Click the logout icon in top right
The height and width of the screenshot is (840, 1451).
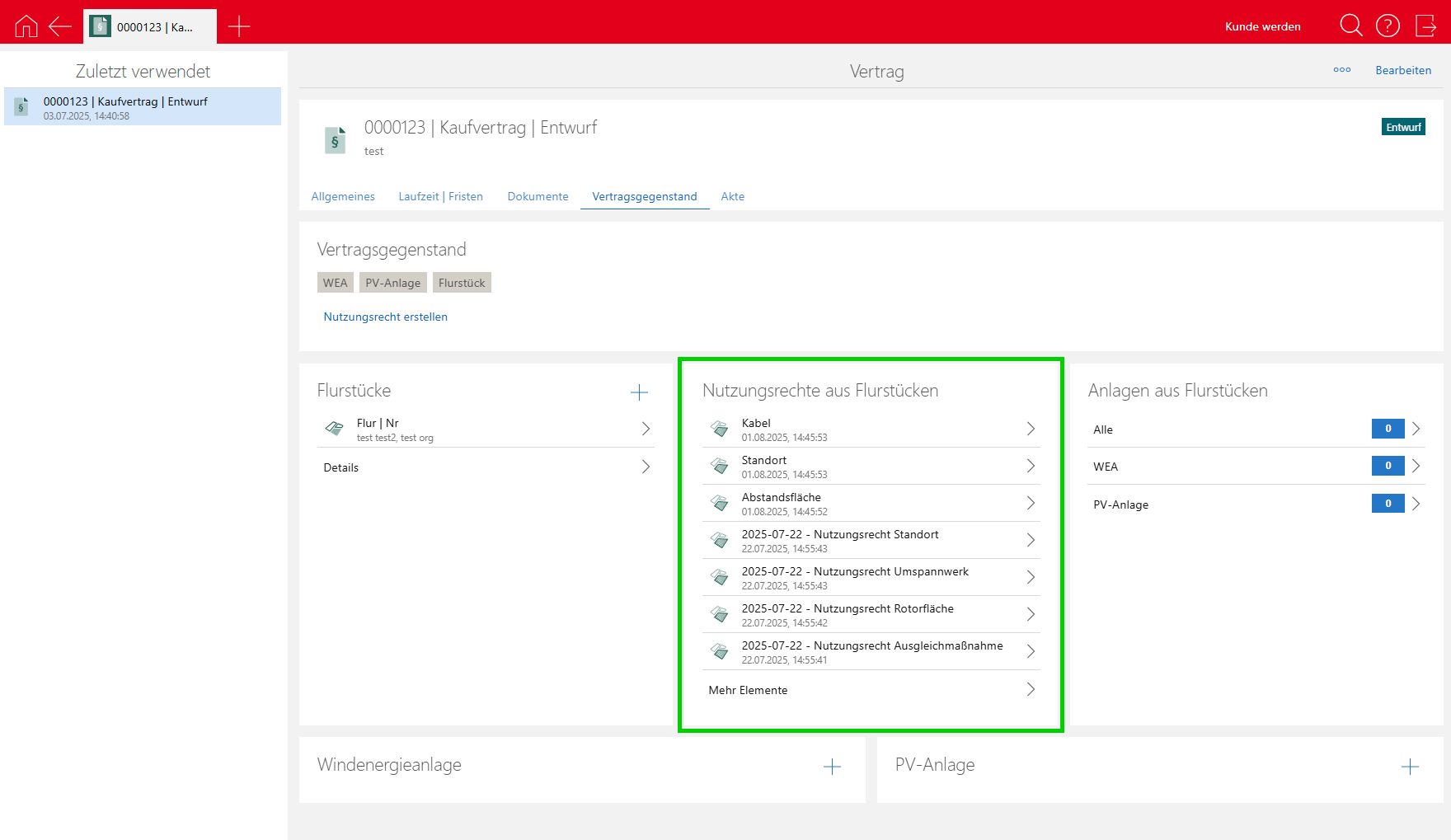point(1425,26)
